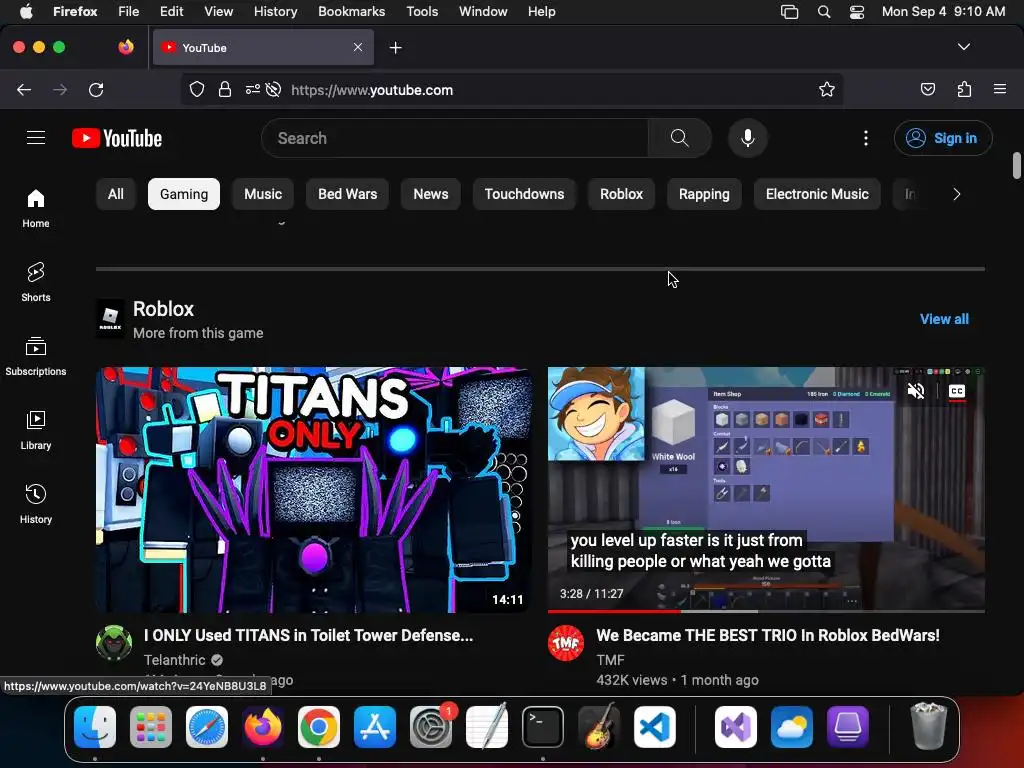Open Firefox extensions puzzle icon
This screenshot has height=768, width=1024.
(x=965, y=89)
